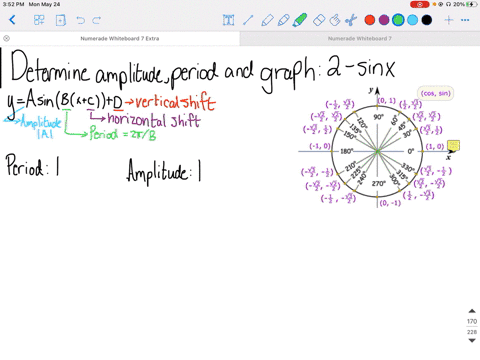Image resolution: width=480 pixels, height=360 pixels.
Task: Add a new color with the plus icon
Action: click(449, 20)
